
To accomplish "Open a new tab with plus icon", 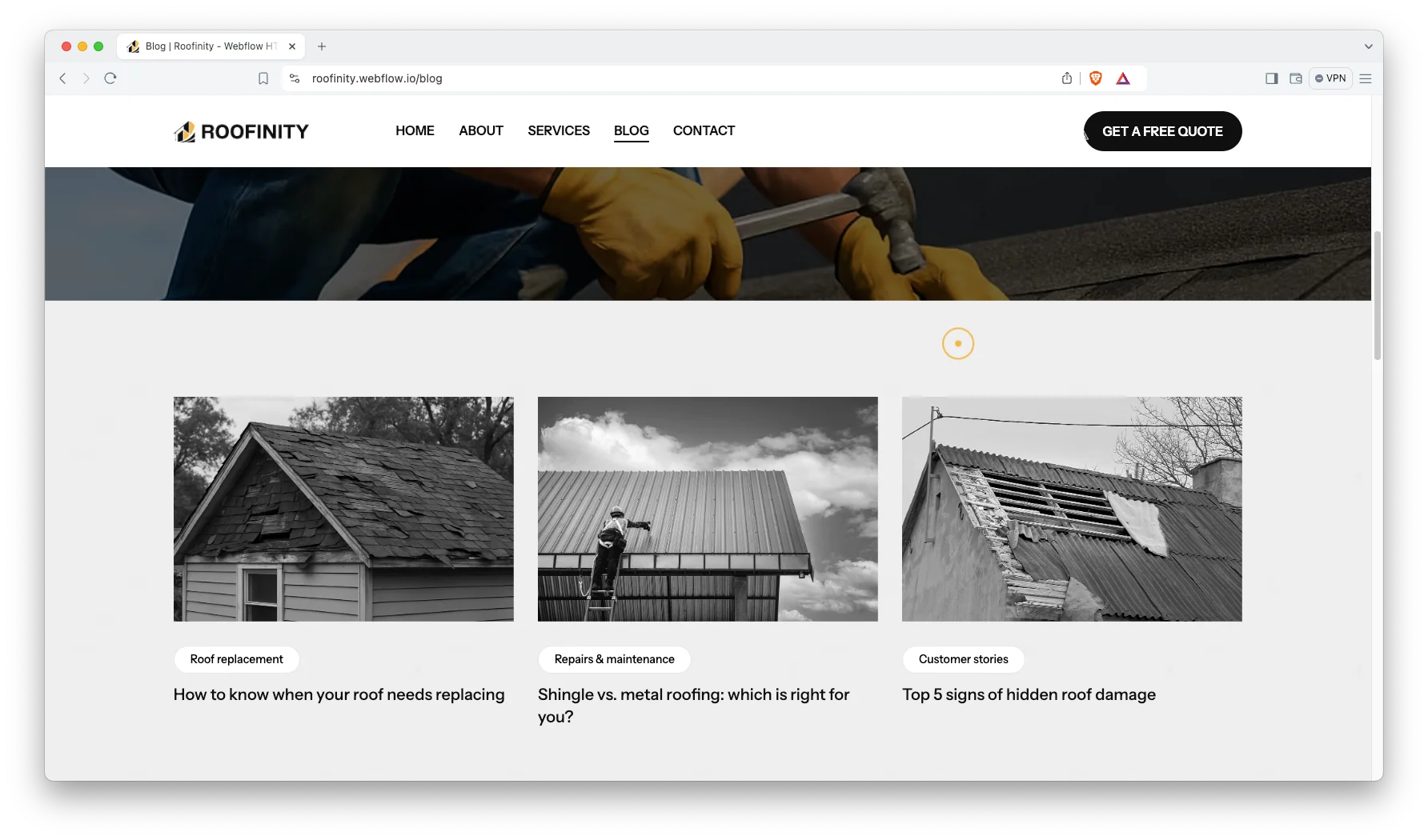I will (322, 46).
